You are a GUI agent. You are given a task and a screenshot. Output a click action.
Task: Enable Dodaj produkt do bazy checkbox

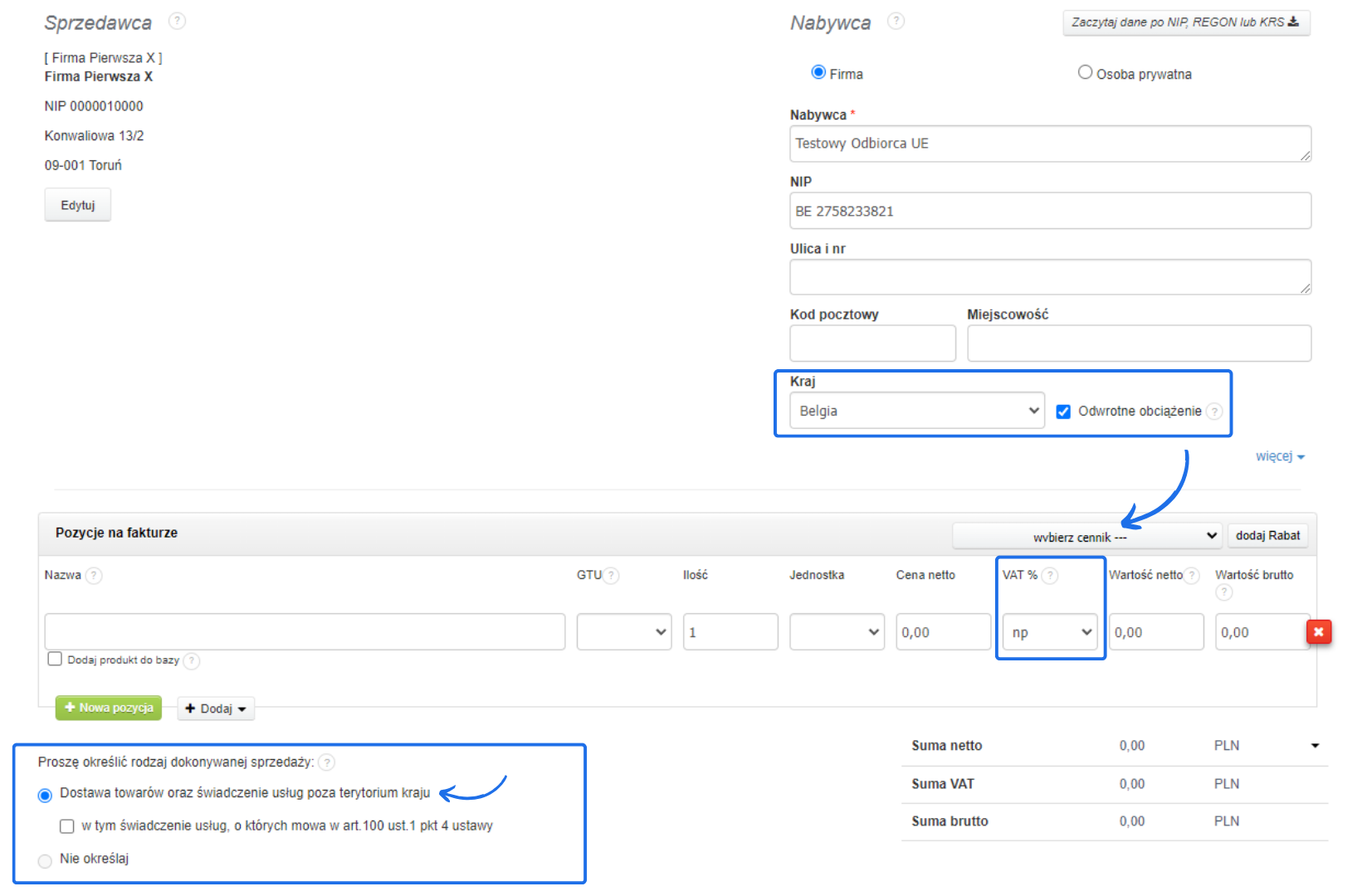[55, 660]
